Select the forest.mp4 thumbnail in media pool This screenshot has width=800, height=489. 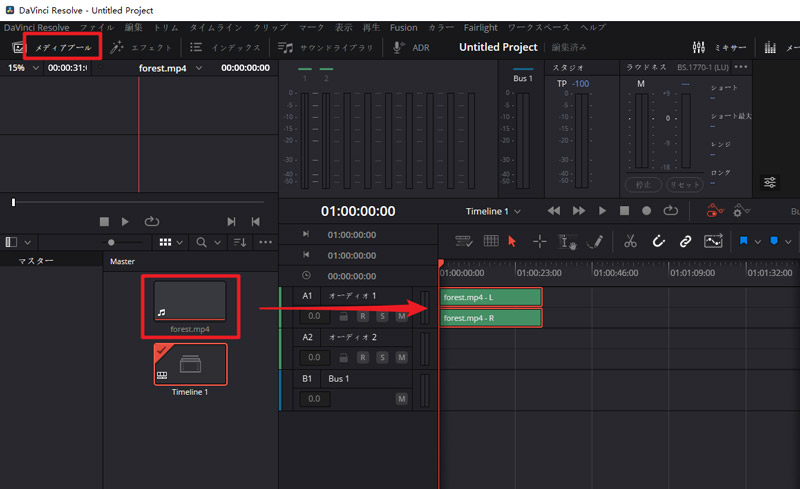pyautogui.click(x=190, y=301)
